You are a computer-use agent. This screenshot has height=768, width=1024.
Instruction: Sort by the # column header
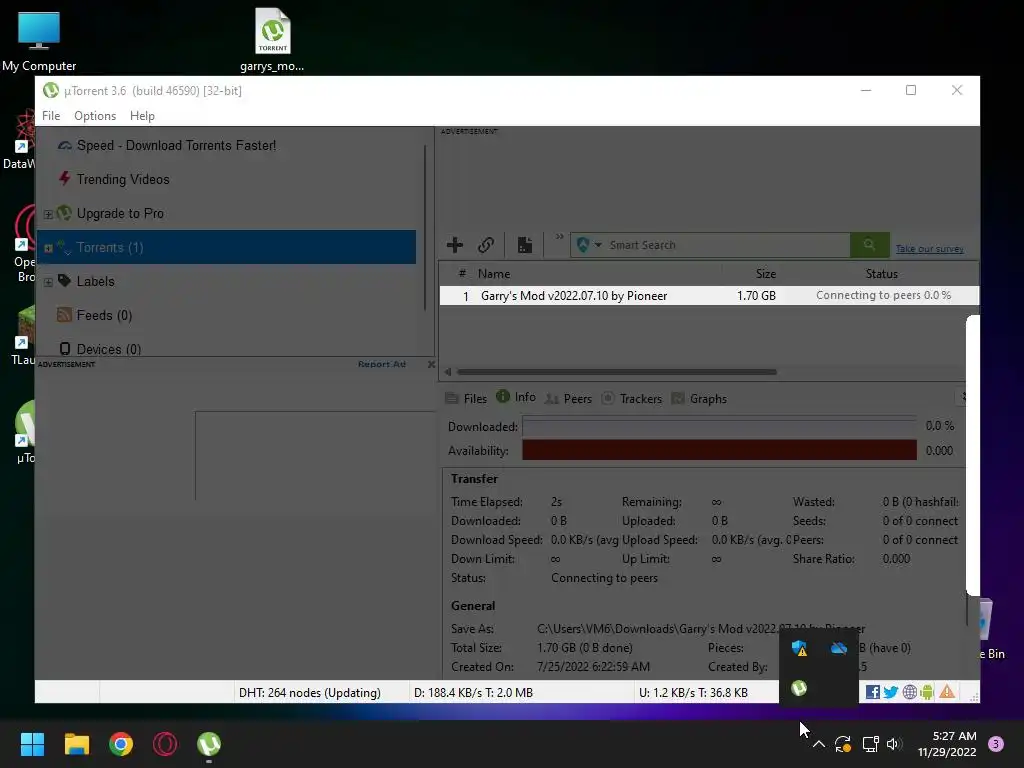(462, 274)
